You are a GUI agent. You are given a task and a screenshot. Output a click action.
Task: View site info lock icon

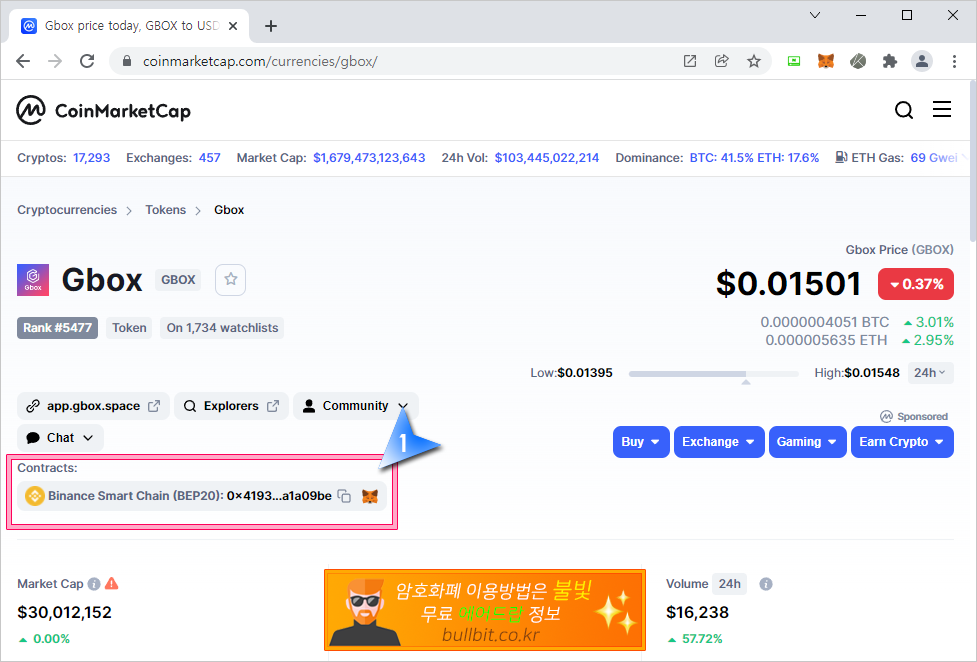point(127,61)
